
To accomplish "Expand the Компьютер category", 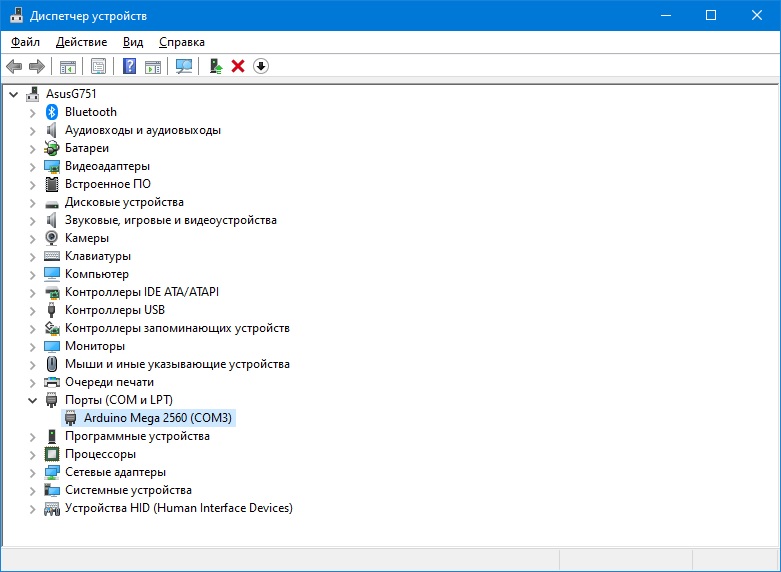I will [x=32, y=275].
